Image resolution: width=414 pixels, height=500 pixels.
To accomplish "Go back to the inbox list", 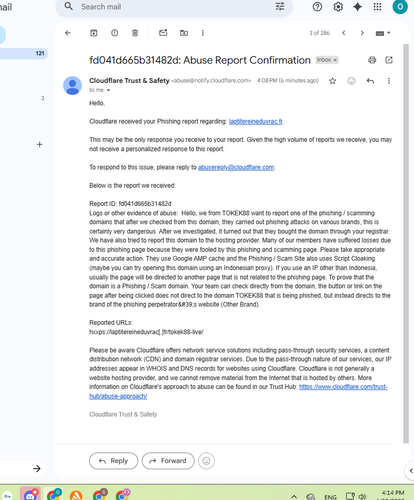I will tap(68, 33).
